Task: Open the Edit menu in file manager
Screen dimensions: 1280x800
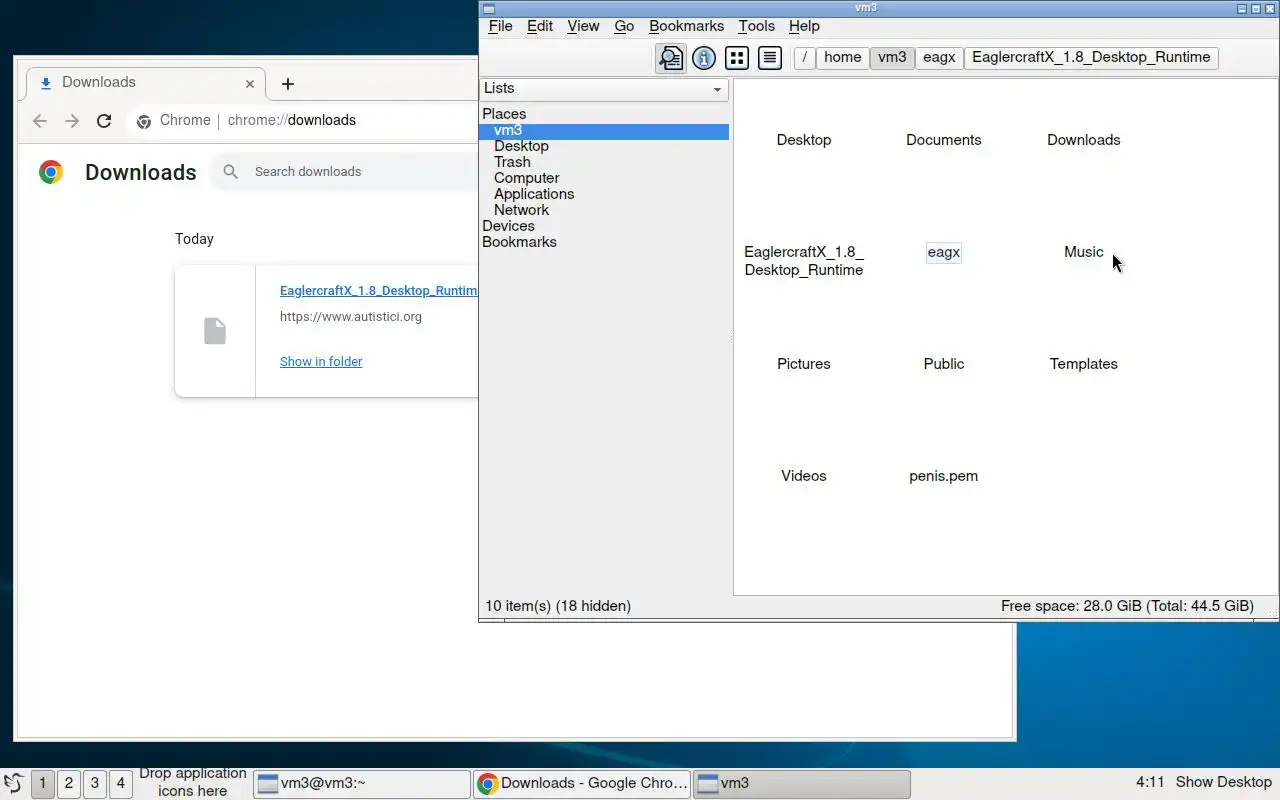Action: [540, 26]
